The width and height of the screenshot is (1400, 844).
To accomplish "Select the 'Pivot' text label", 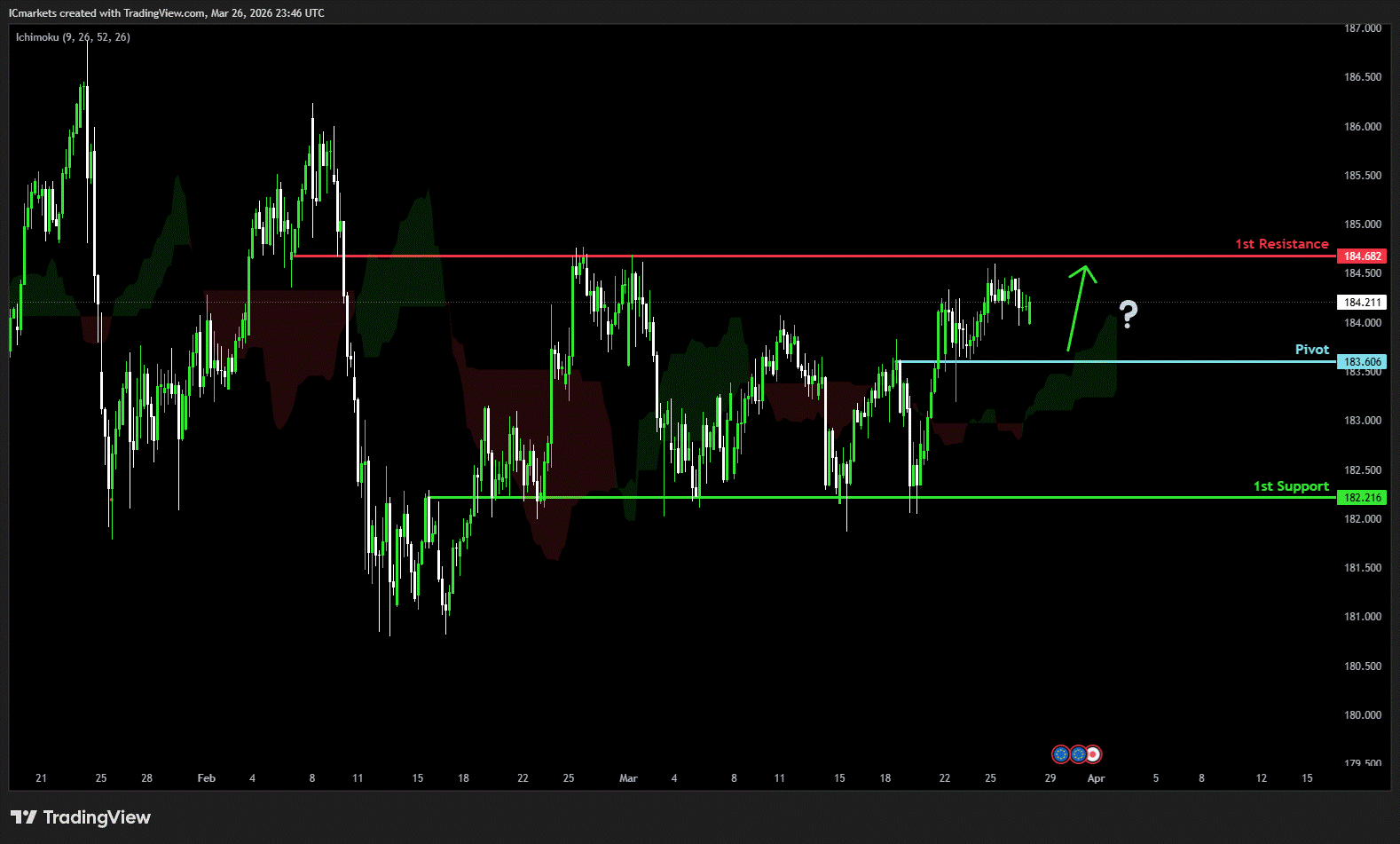I will coord(1311,350).
